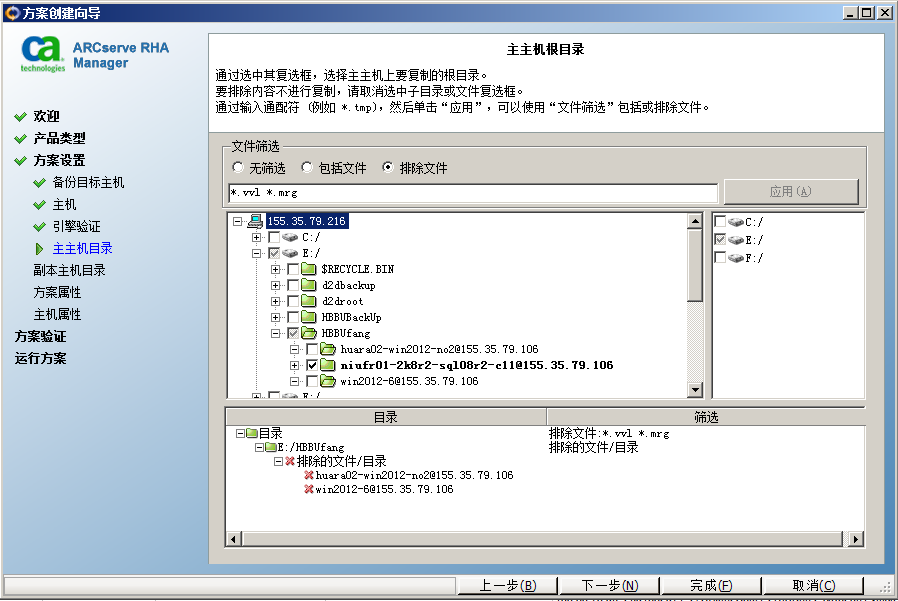Expand the C:/ drive node
The image size is (898, 601).
[x=257, y=237]
